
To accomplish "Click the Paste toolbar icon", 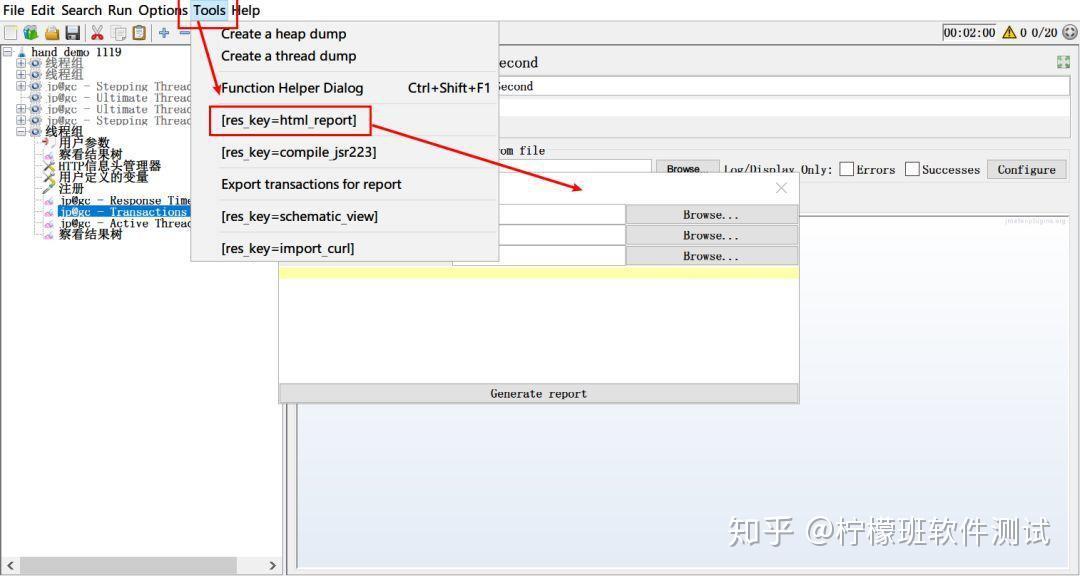I will click(x=138, y=32).
